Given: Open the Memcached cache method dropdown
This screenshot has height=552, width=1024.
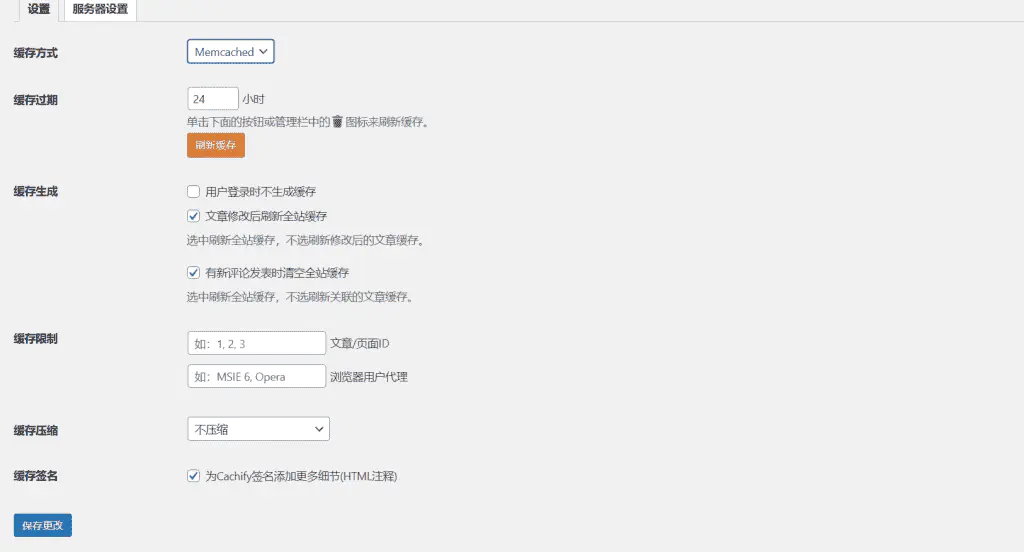Looking at the screenshot, I should point(231,52).
